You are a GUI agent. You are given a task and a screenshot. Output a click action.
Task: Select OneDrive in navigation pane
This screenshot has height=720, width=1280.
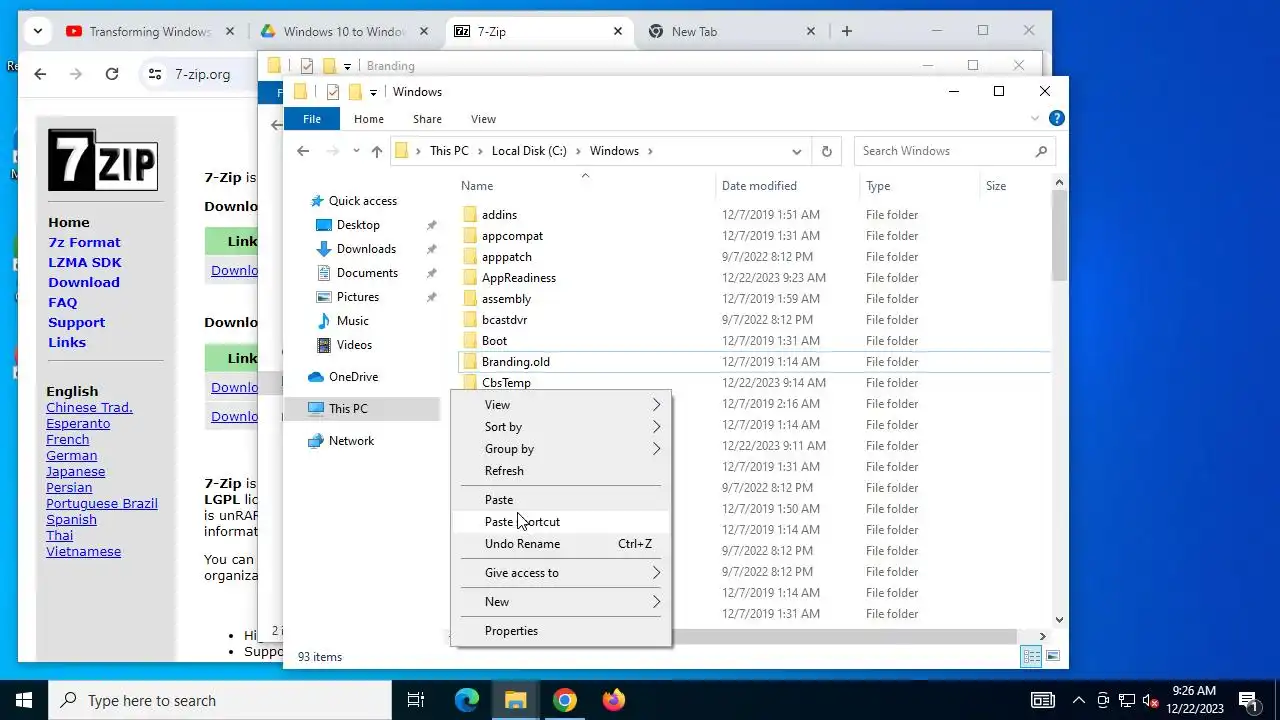[x=353, y=377]
